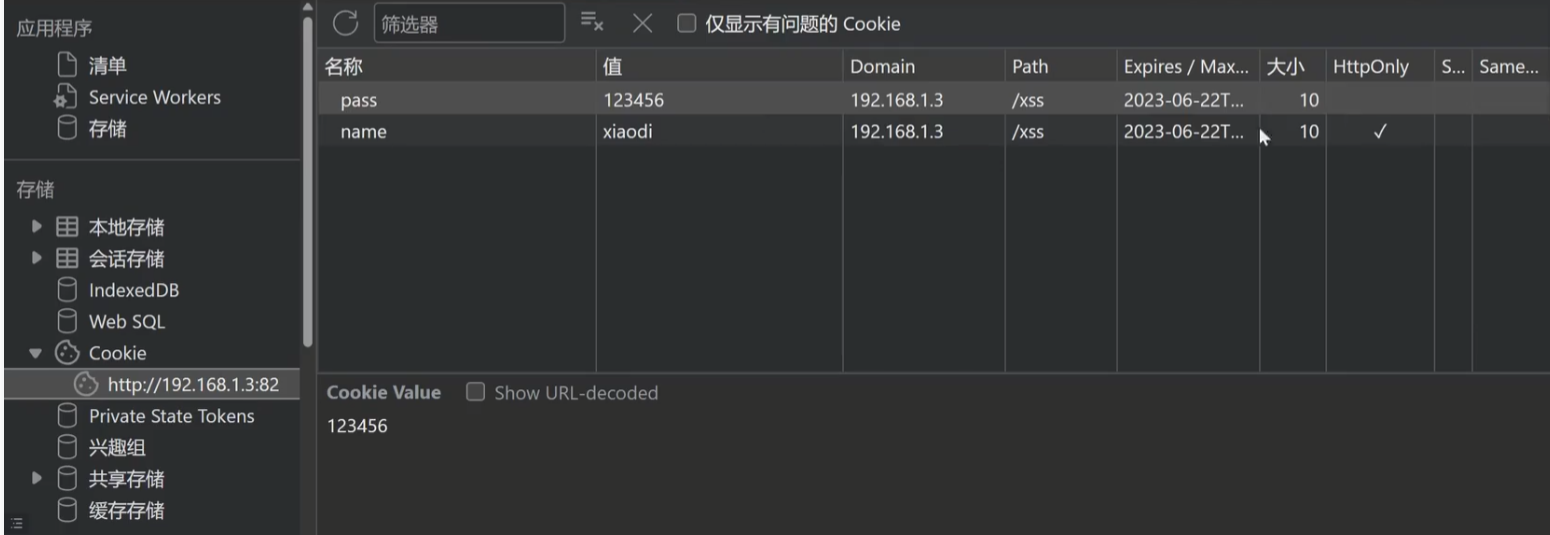Expand the 会话存储 tree node

[x=37, y=259]
